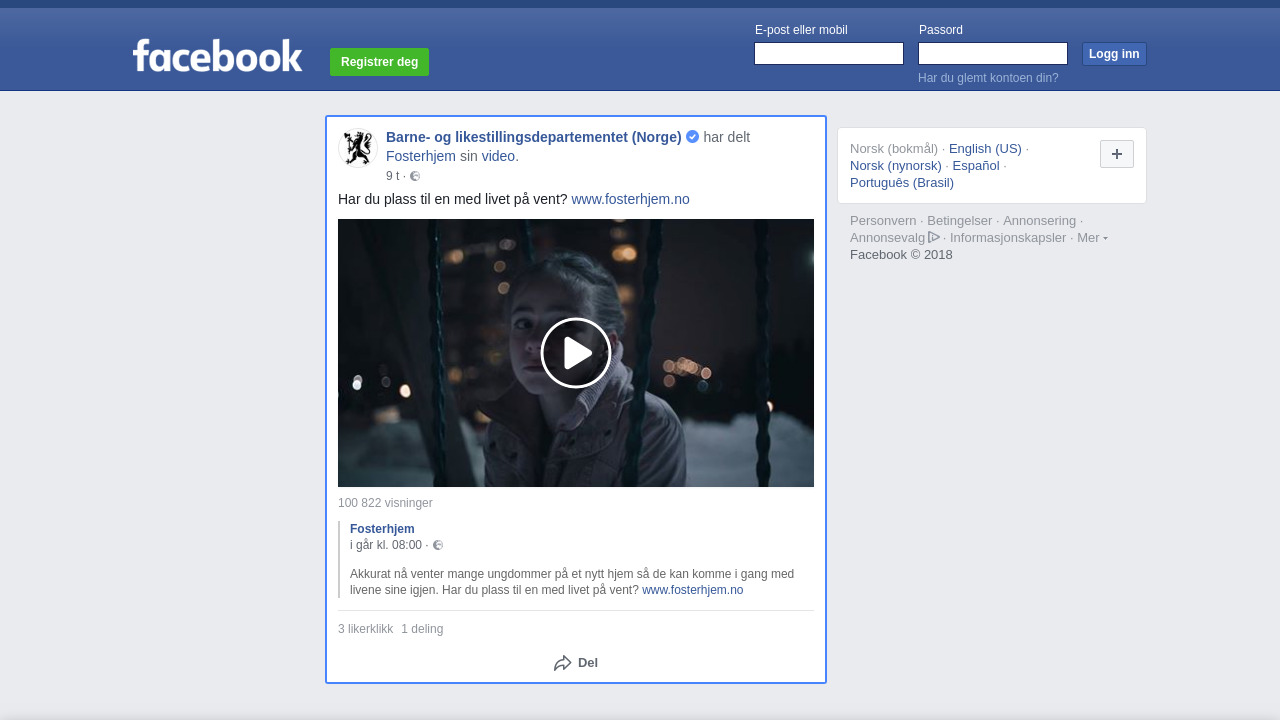Play the Fosterhjem video
The image size is (1280, 720).
click(x=576, y=353)
